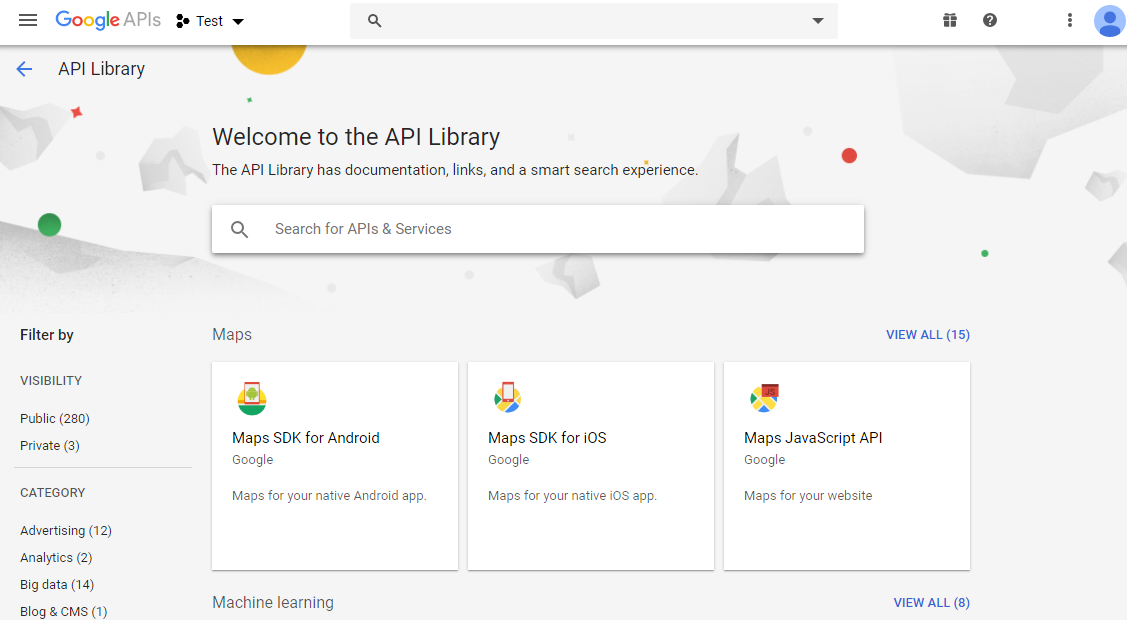Screen dimensions: 1127x620
Task: Filter by Advertising (12) category
Action: (66, 530)
